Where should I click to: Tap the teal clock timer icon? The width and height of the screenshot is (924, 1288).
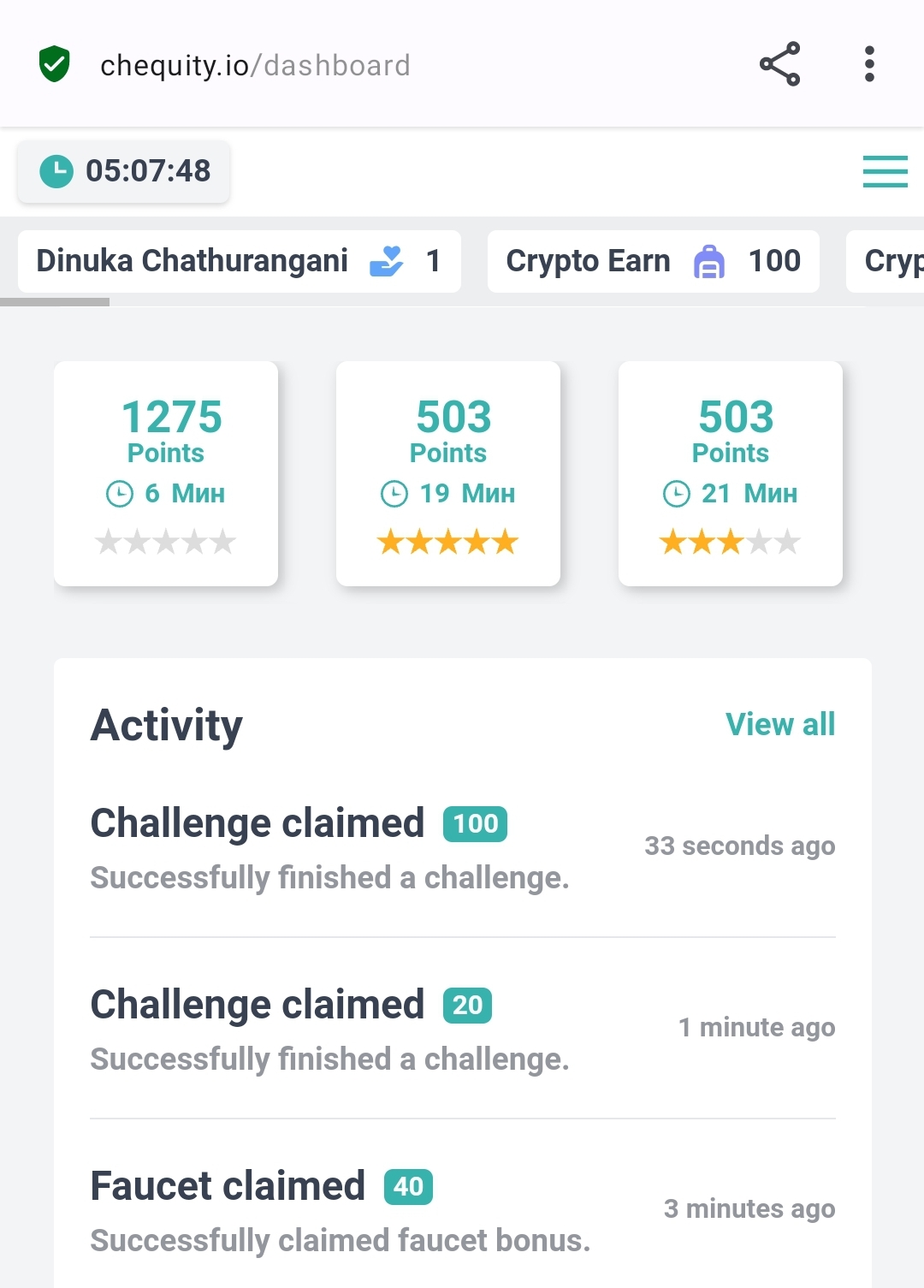[x=56, y=171]
